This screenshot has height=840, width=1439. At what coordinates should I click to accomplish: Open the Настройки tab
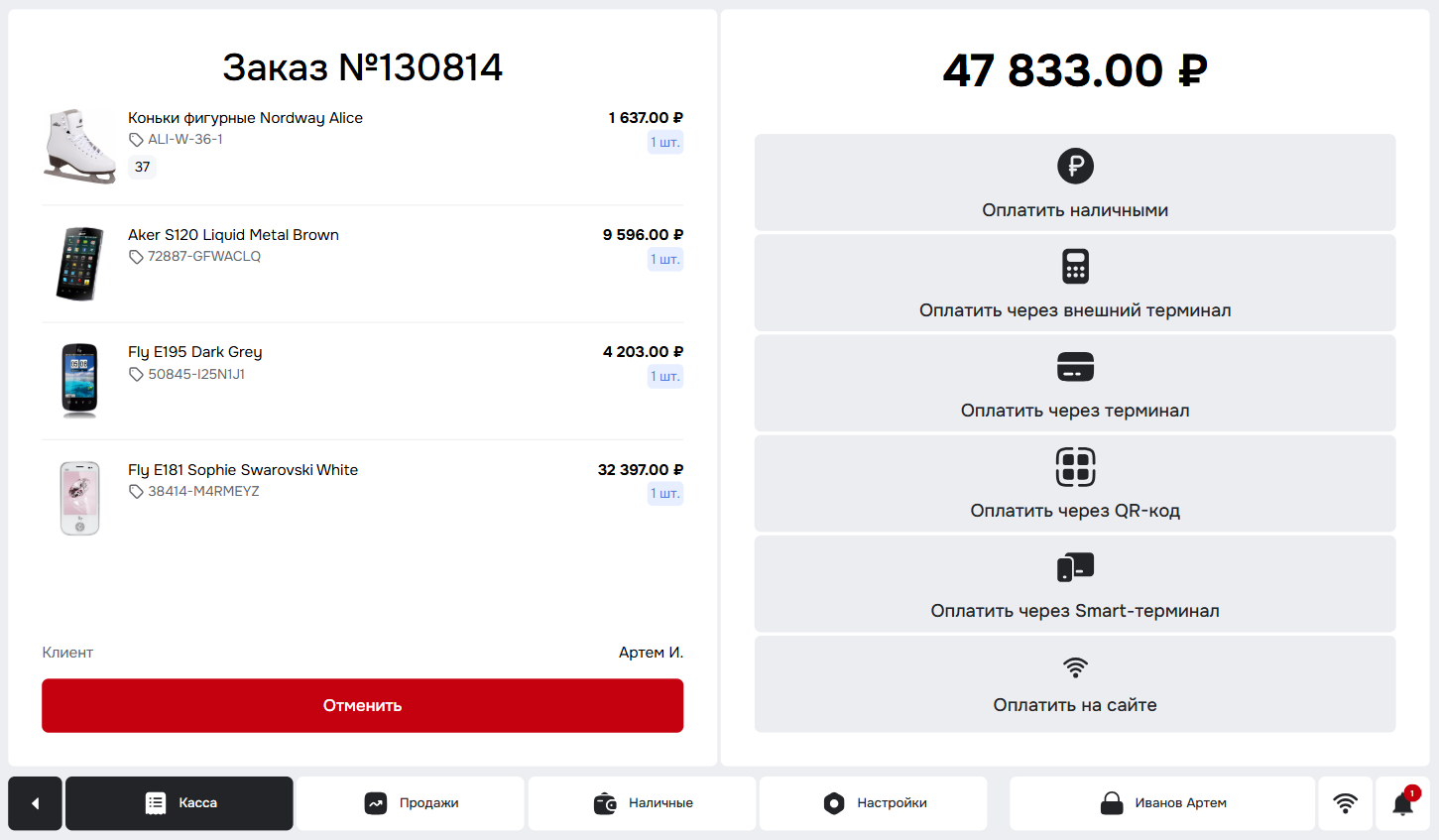pyautogui.click(x=874, y=803)
